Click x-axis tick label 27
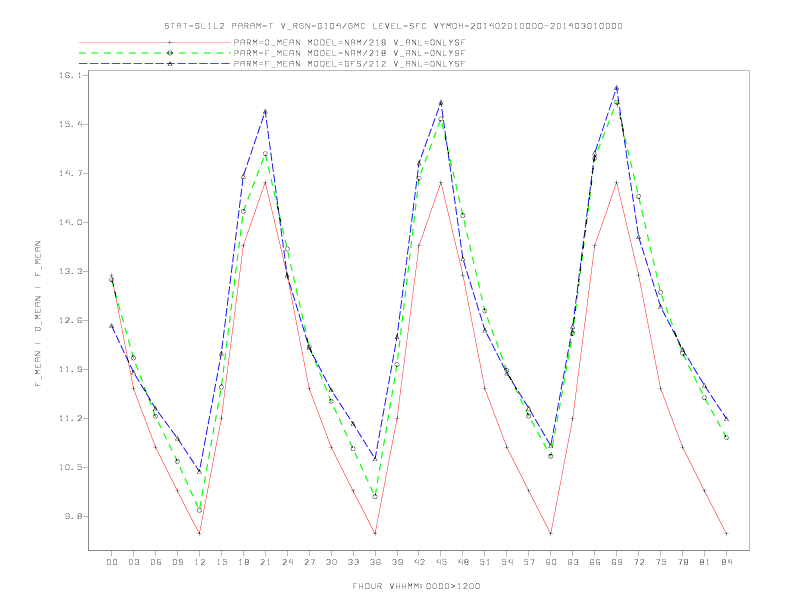 tap(309, 562)
